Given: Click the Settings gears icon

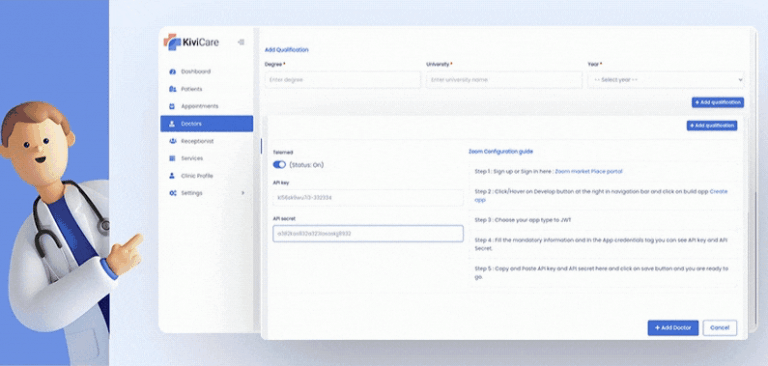Looking at the screenshot, I should 172,193.
